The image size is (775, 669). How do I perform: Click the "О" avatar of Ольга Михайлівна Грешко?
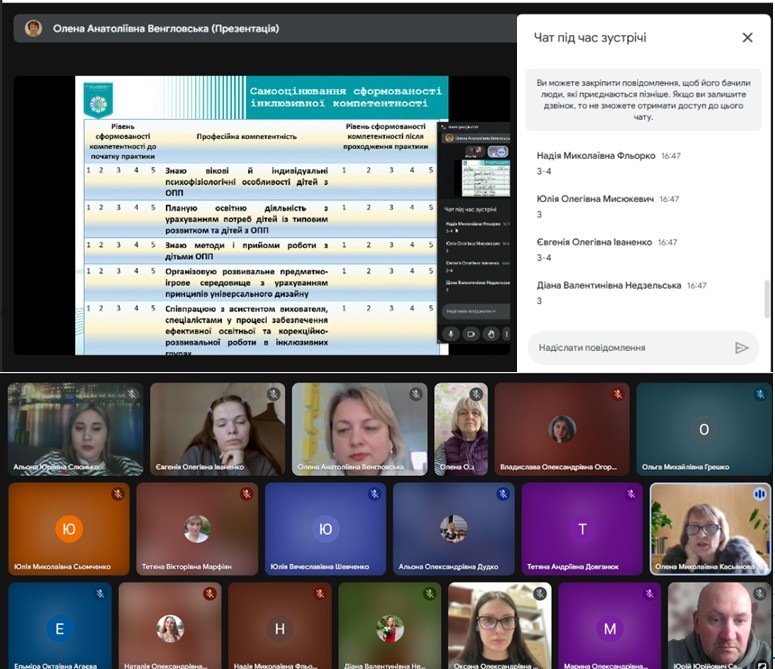703,429
